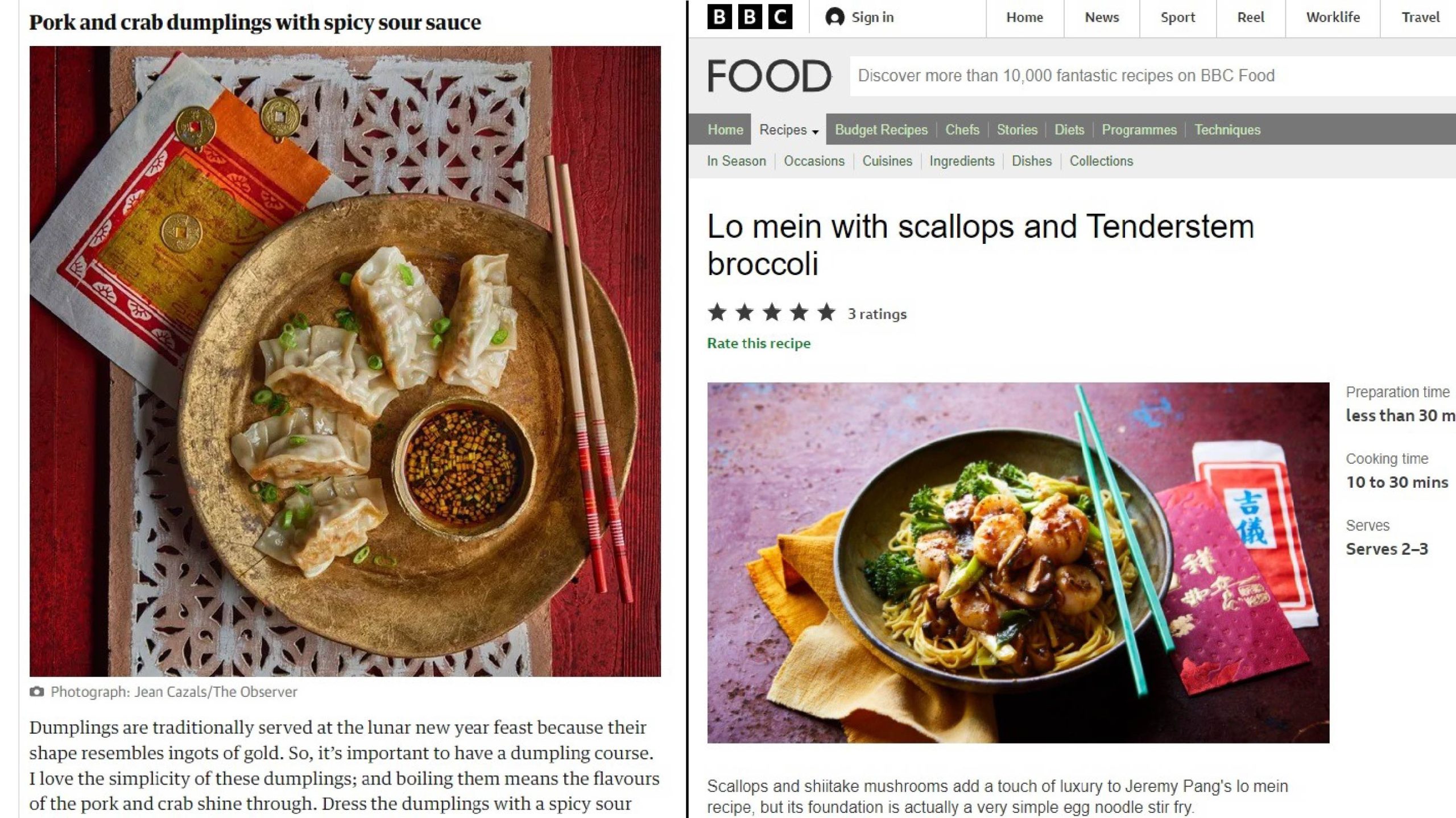Click the pork and crab dumplings photo
The image size is (1456, 818).
345,362
